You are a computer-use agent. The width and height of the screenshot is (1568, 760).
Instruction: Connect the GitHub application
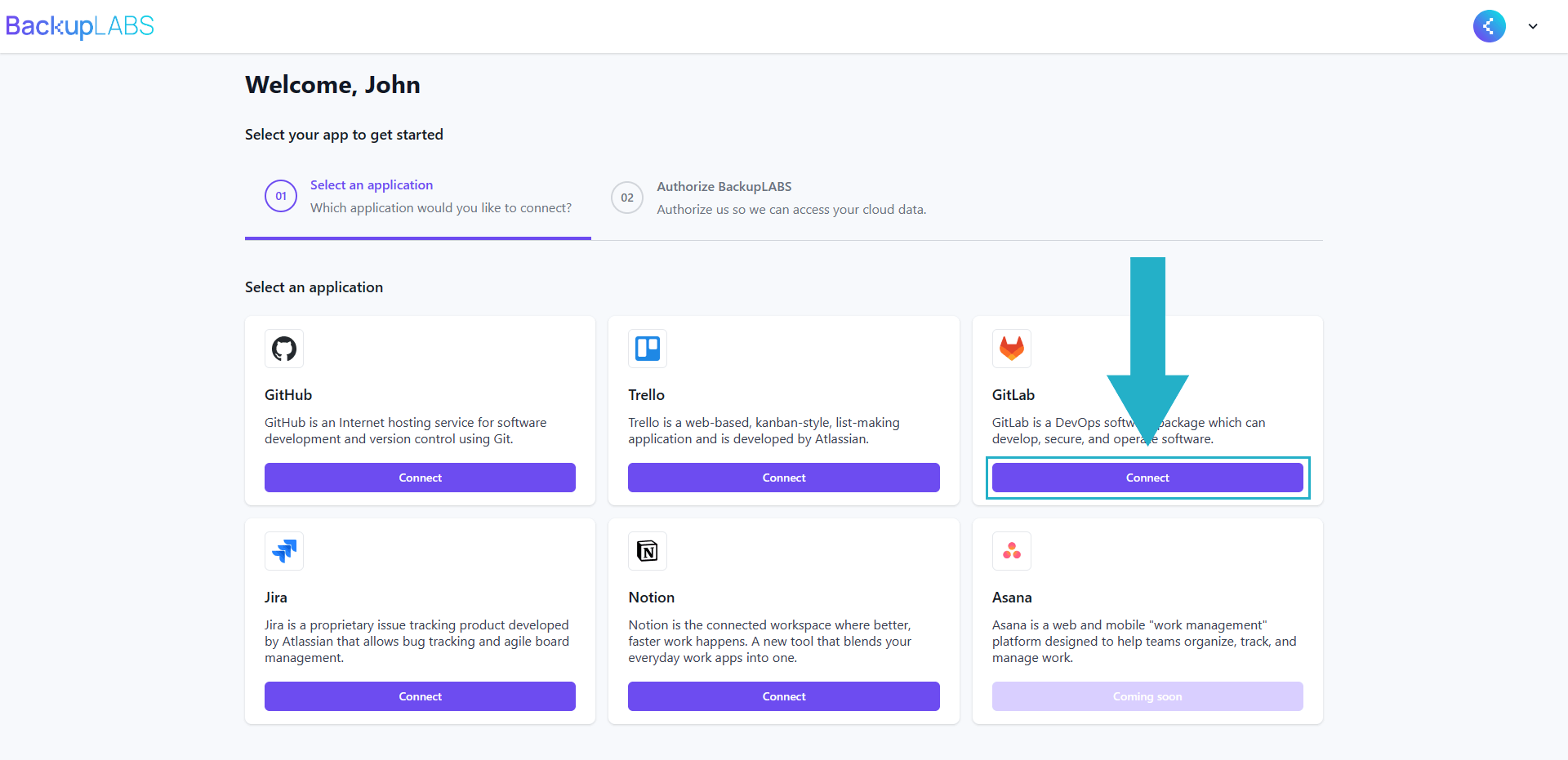tap(420, 478)
